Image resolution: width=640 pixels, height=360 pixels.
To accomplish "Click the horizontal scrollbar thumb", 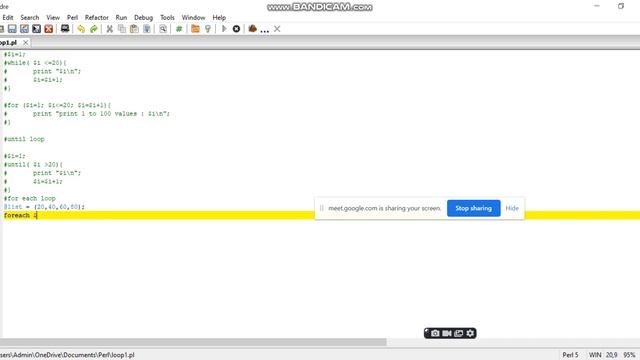I will pos(193,342).
